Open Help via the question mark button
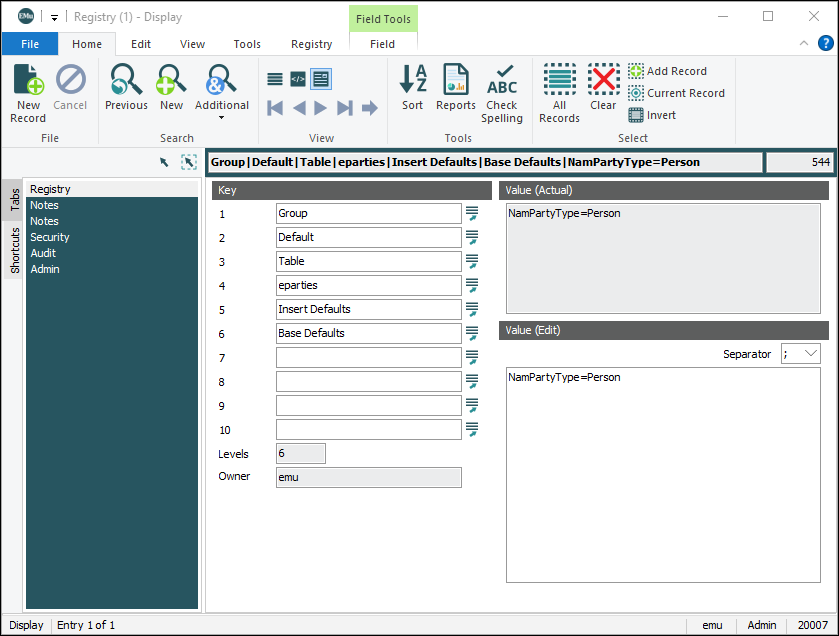839x636 pixels. pyautogui.click(x=826, y=44)
